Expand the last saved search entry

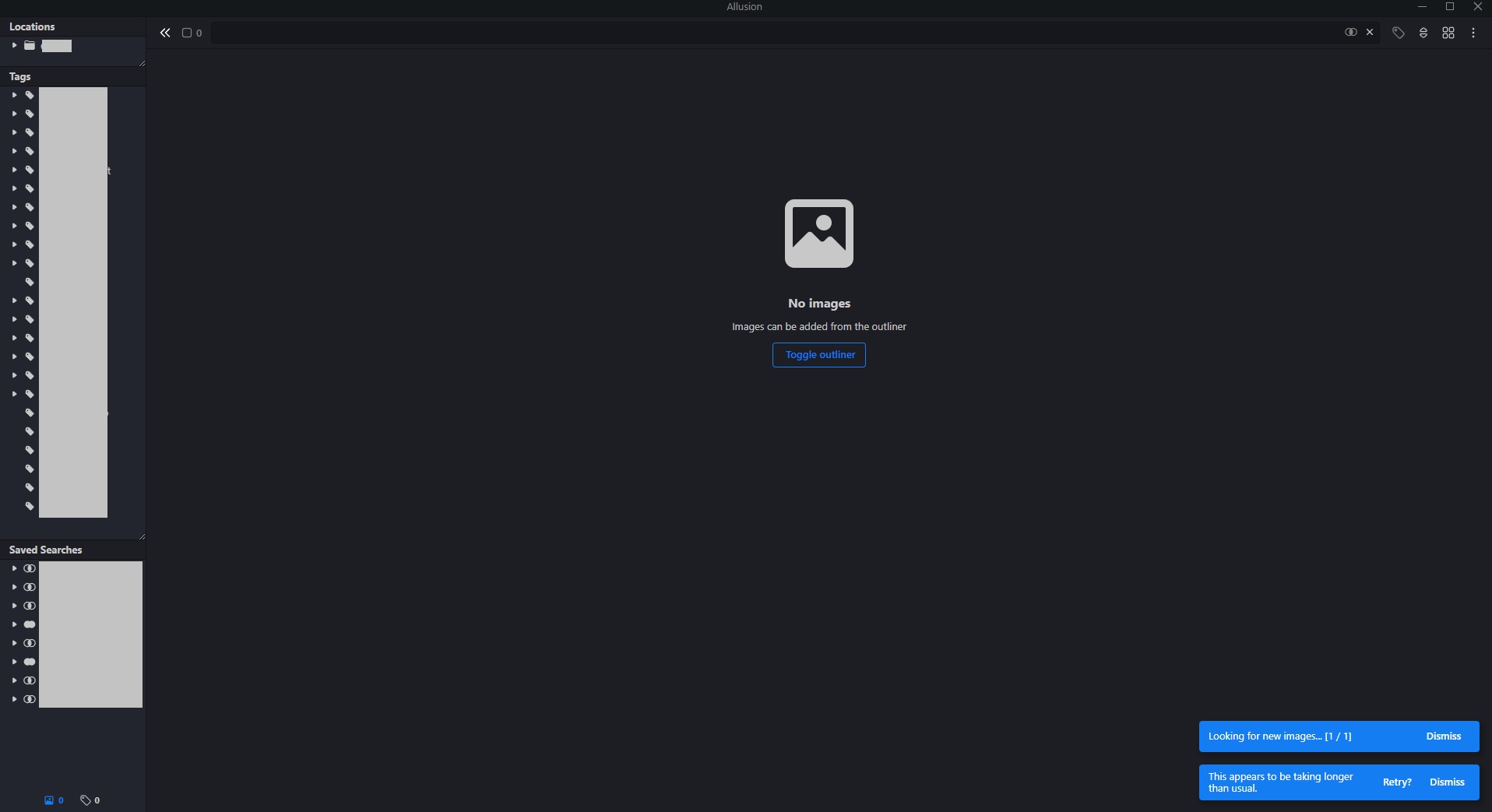point(13,699)
